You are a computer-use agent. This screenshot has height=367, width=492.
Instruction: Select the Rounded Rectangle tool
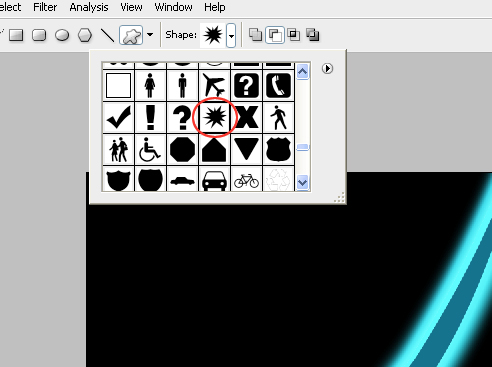point(39,35)
